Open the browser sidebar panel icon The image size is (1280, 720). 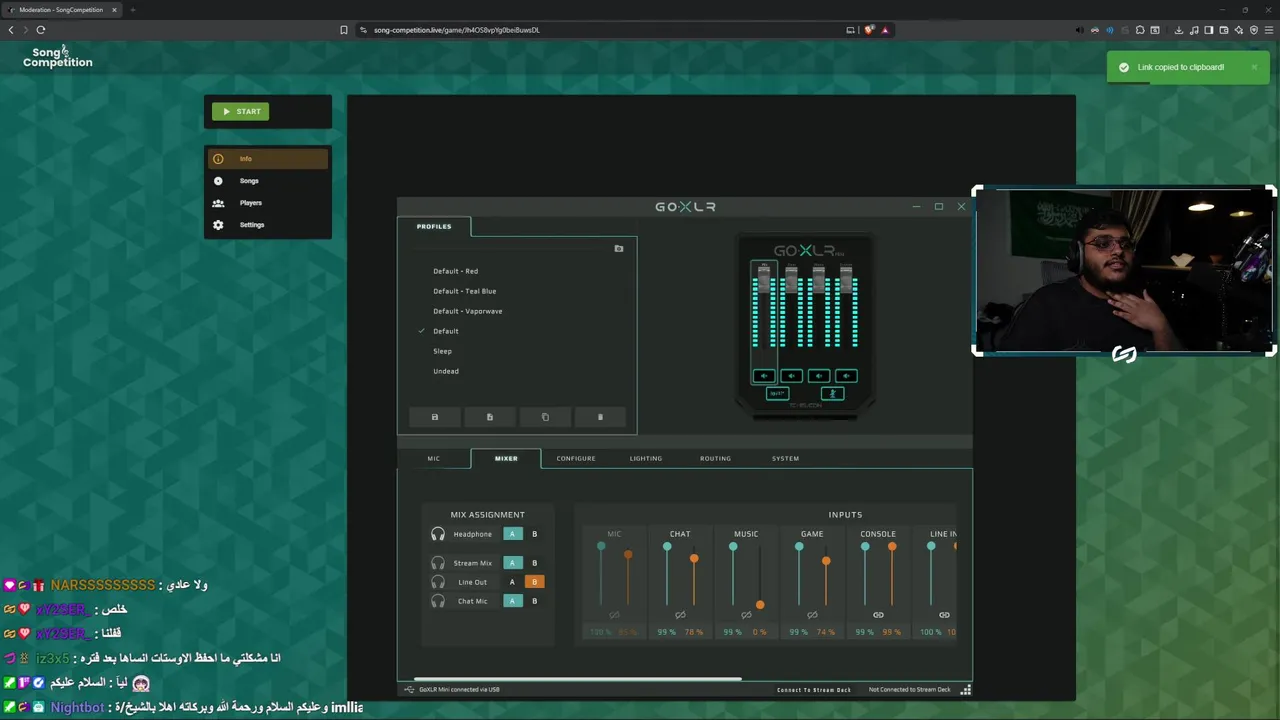click(x=1209, y=30)
